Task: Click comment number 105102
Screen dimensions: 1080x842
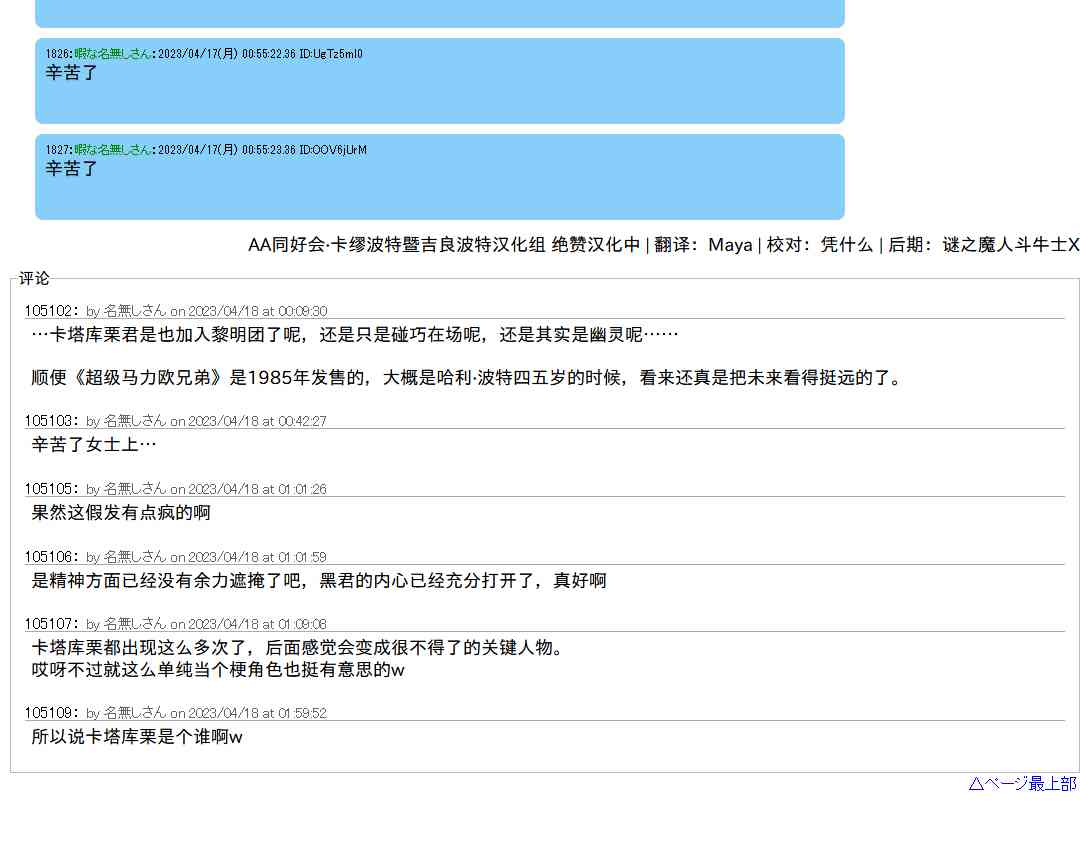Action: click(x=50, y=311)
